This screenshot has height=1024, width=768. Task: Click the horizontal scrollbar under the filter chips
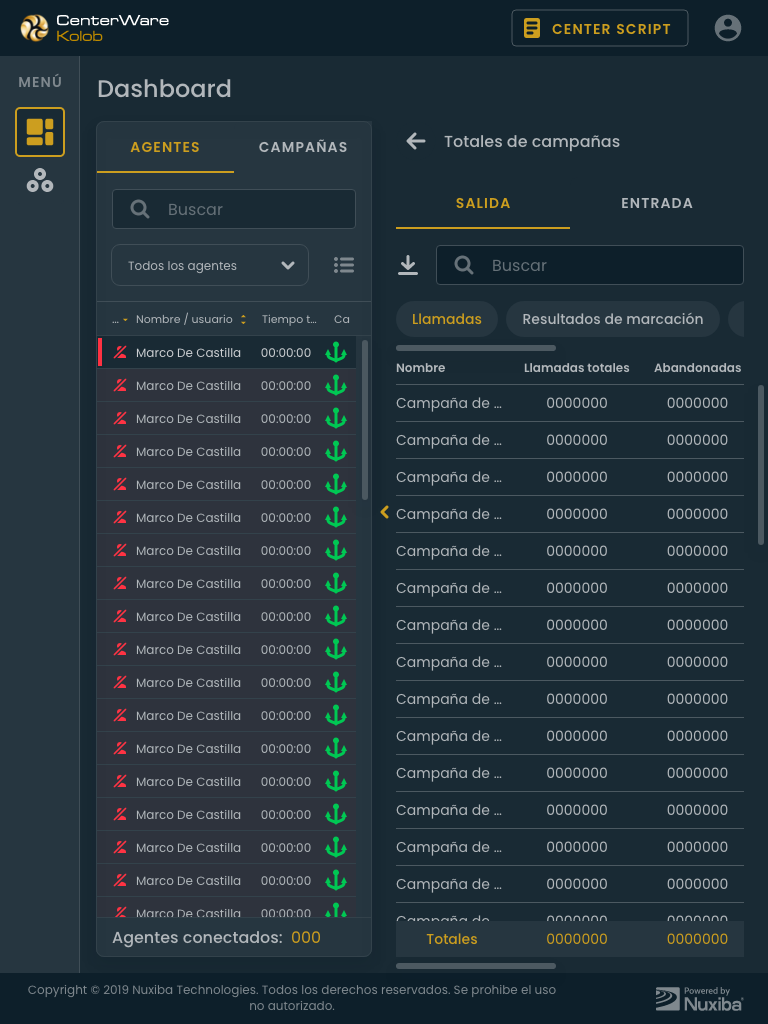click(x=476, y=348)
